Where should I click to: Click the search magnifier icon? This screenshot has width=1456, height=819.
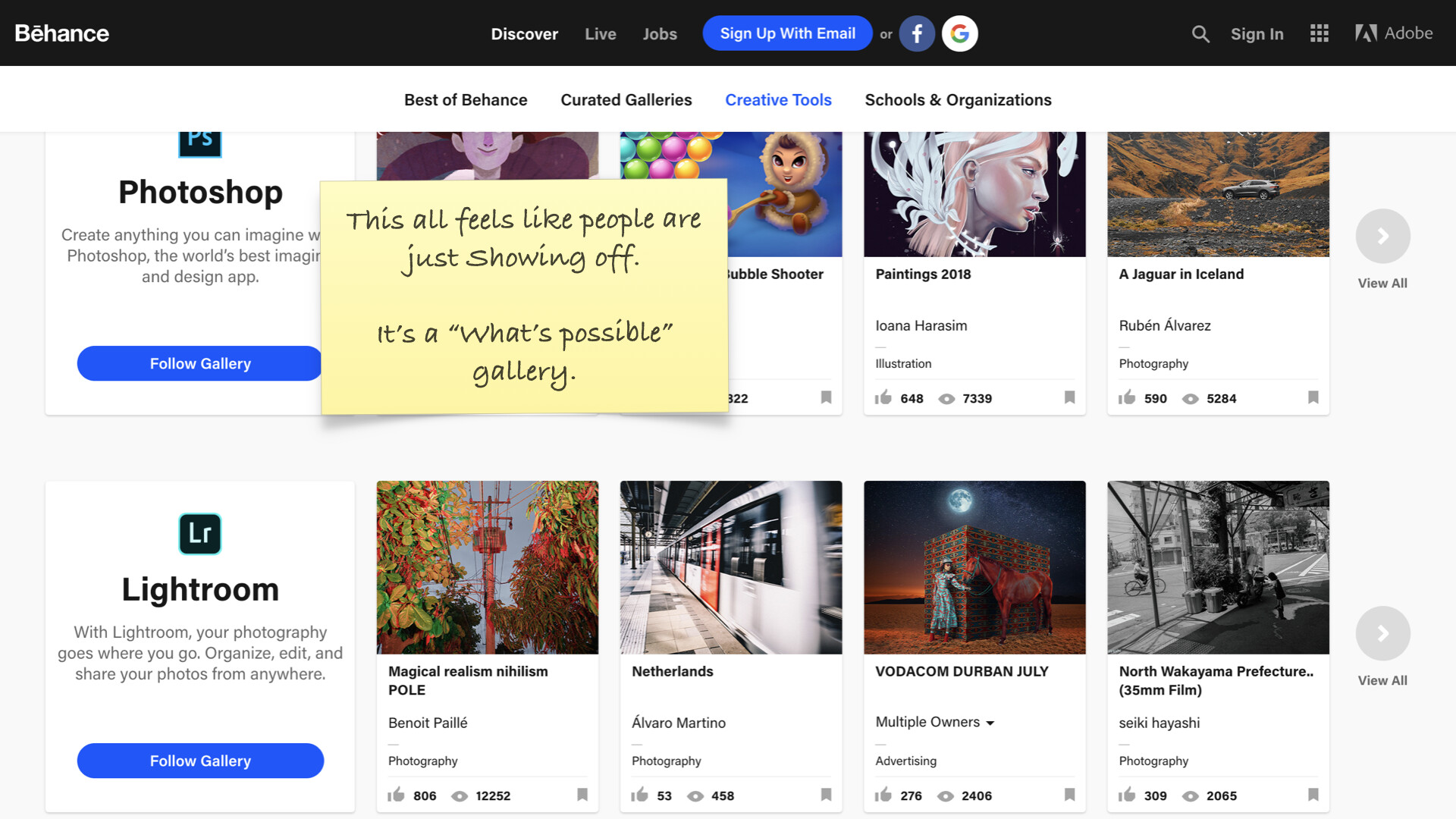[1200, 34]
